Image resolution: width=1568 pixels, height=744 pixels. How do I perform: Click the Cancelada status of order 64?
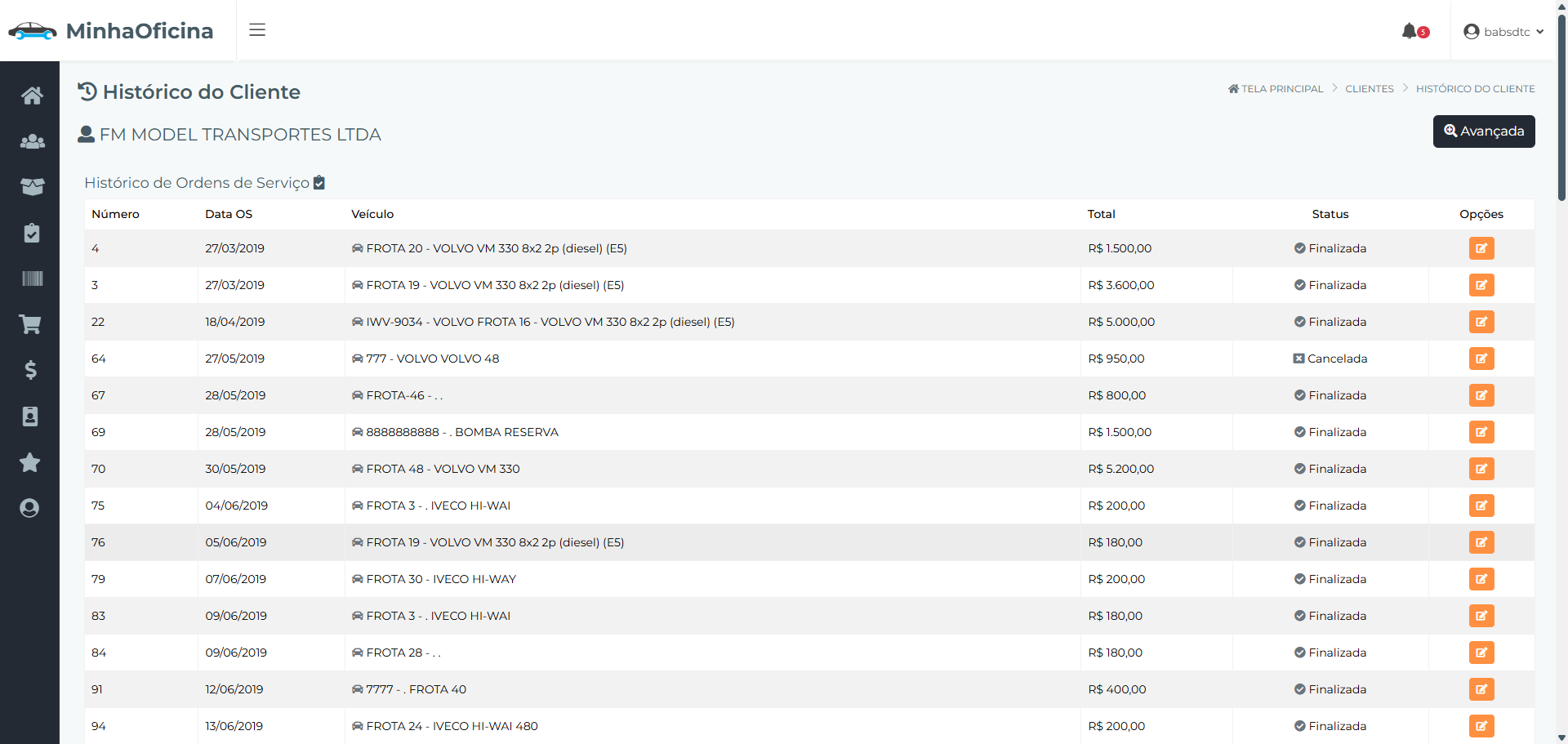(x=1330, y=359)
